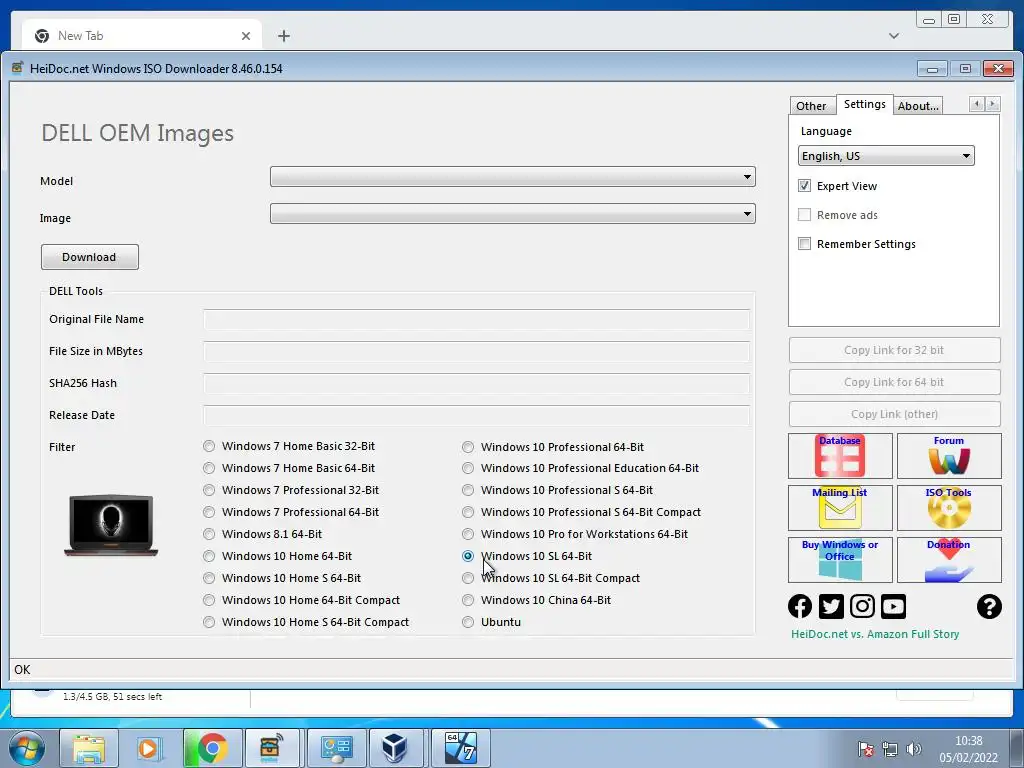Image resolution: width=1024 pixels, height=768 pixels.
Task: Open the VirtualBox cube taskbar icon
Action: click(x=396, y=748)
